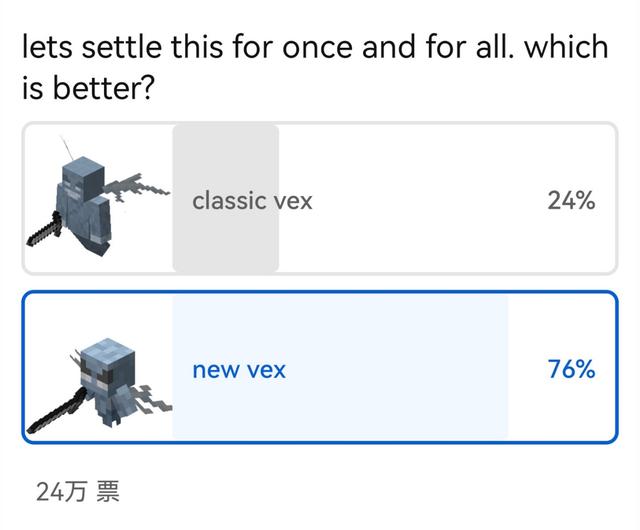Click the 24万 票 vote count

click(78, 491)
